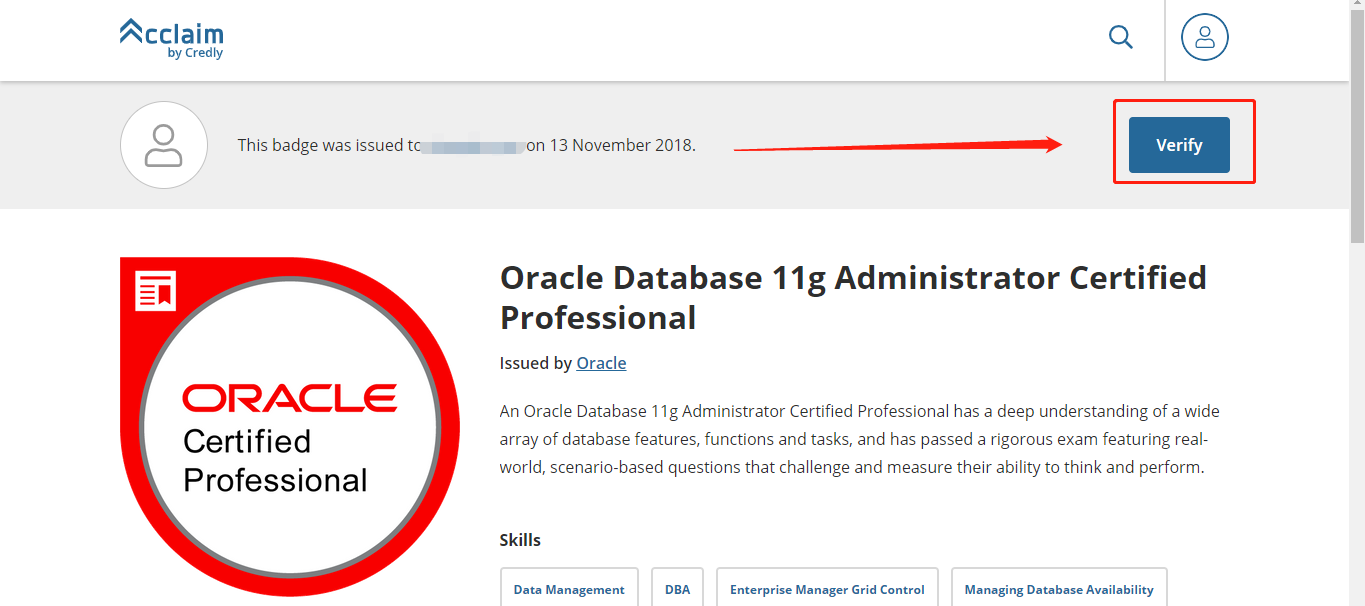Screen dimensions: 1365x606
Task: Follow the Oracle issuer link
Action: [x=601, y=363]
